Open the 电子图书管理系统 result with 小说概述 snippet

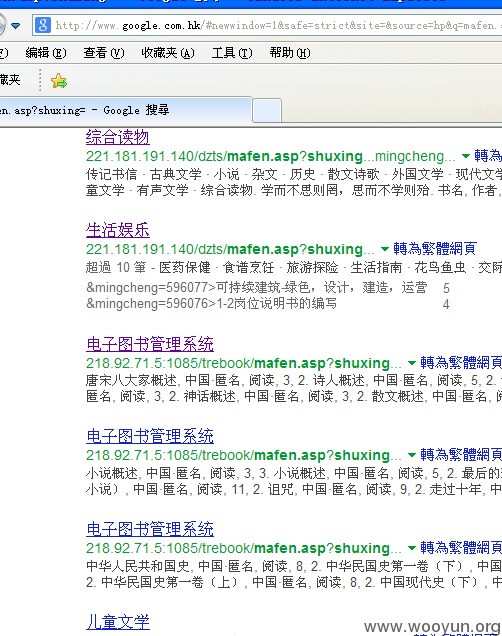pyautogui.click(x=150, y=436)
